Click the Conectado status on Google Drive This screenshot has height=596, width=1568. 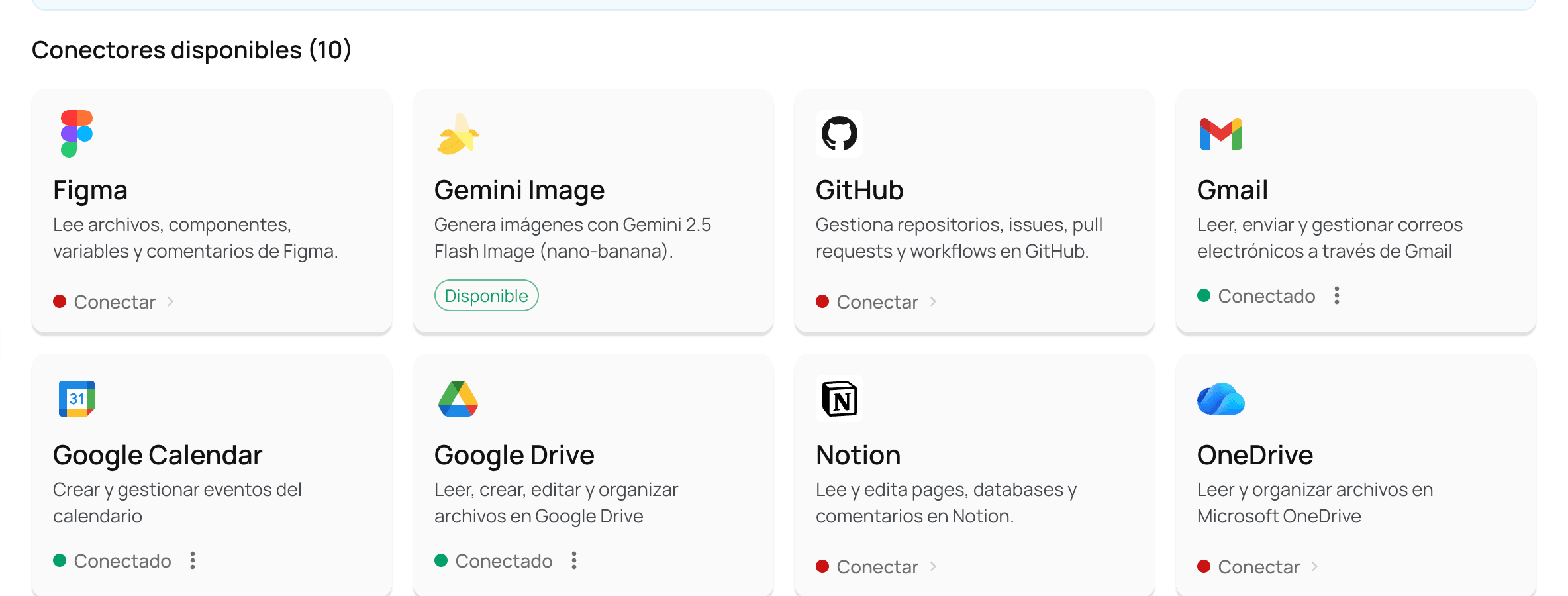click(504, 561)
